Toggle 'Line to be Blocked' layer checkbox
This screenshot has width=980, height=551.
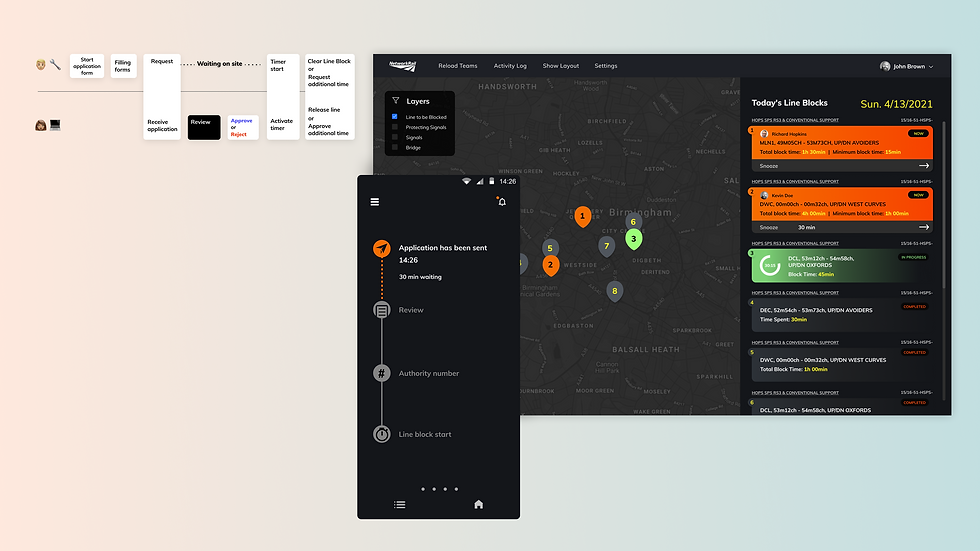click(394, 117)
